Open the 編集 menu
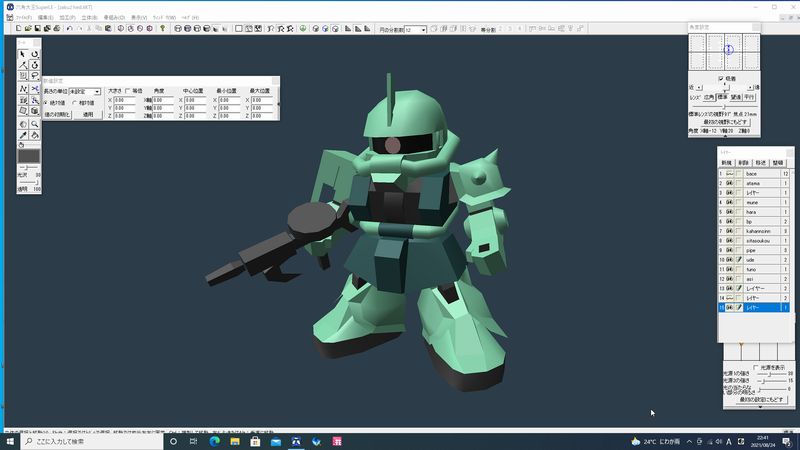 point(45,17)
